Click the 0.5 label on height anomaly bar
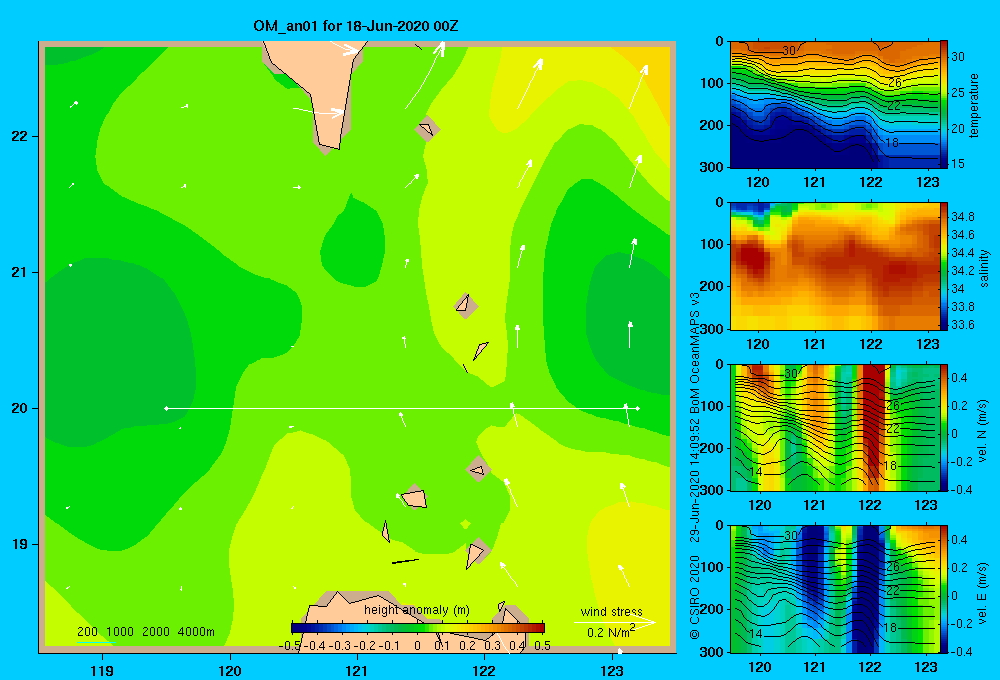 pos(543,646)
